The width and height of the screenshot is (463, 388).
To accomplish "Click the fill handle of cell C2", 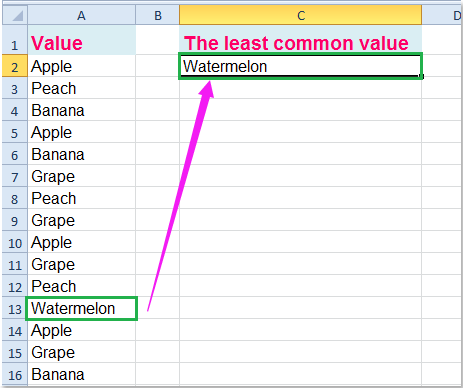I will 422,77.
